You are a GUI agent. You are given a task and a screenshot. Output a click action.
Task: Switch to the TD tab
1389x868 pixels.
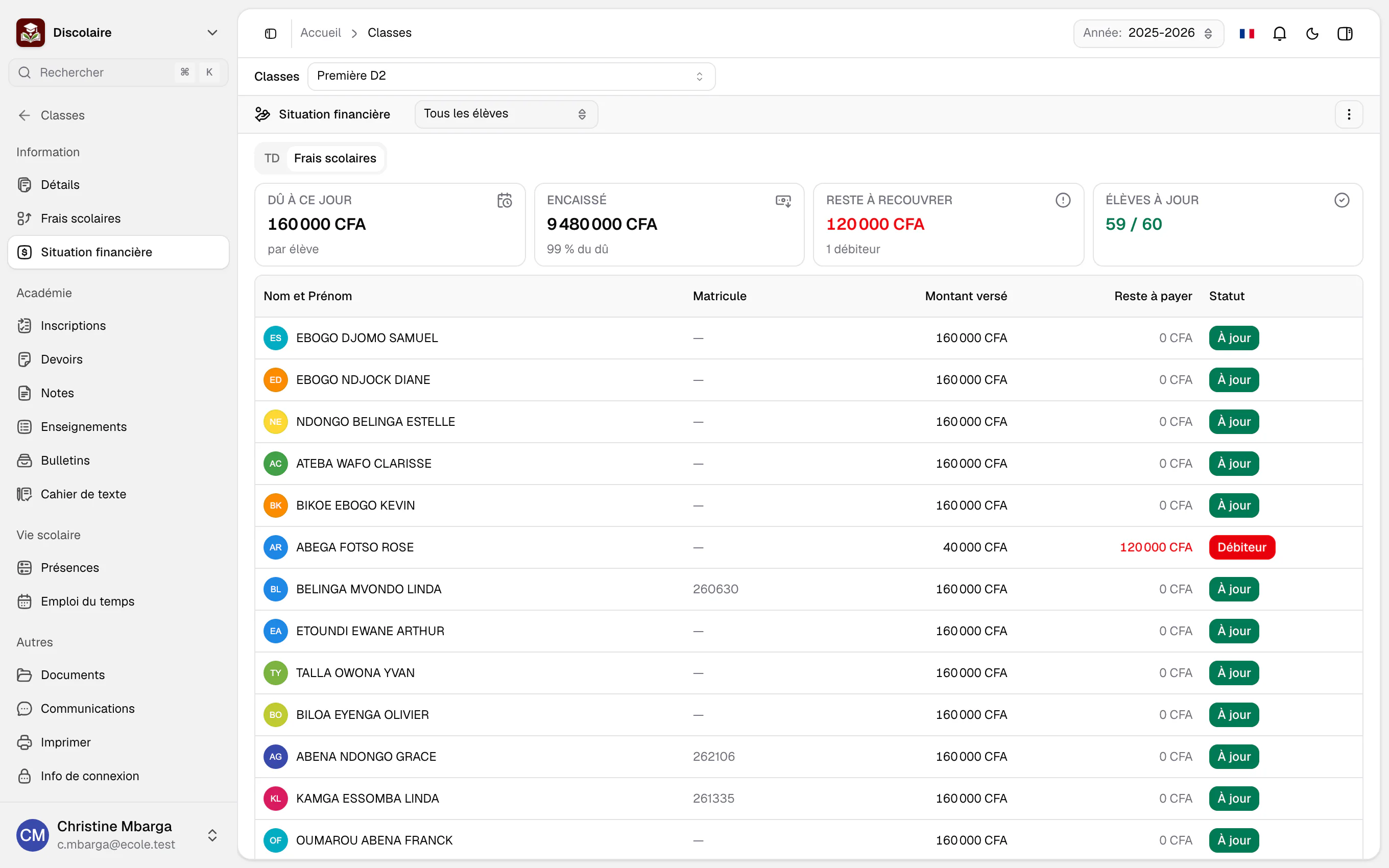(272, 158)
